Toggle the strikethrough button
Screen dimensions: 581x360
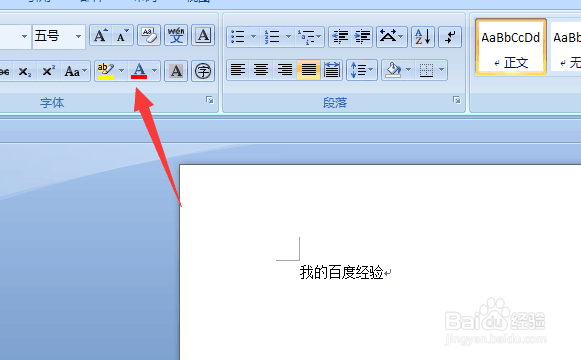point(5,71)
